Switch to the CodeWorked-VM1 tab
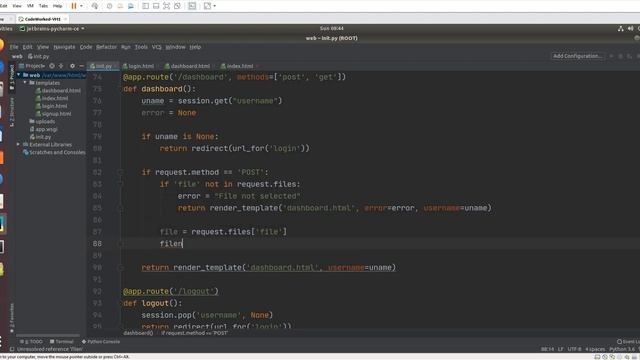Screen dimensions: 640x360 point(42,19)
